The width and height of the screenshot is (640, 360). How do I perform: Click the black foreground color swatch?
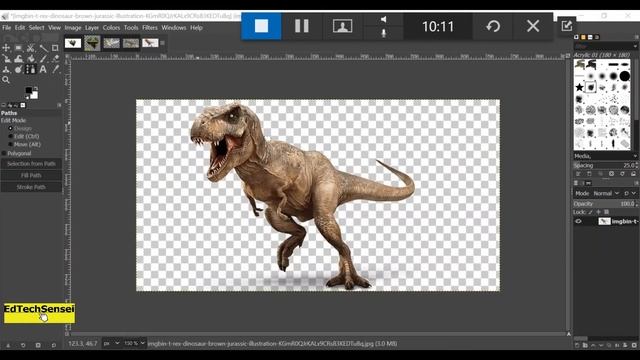click(x=28, y=90)
